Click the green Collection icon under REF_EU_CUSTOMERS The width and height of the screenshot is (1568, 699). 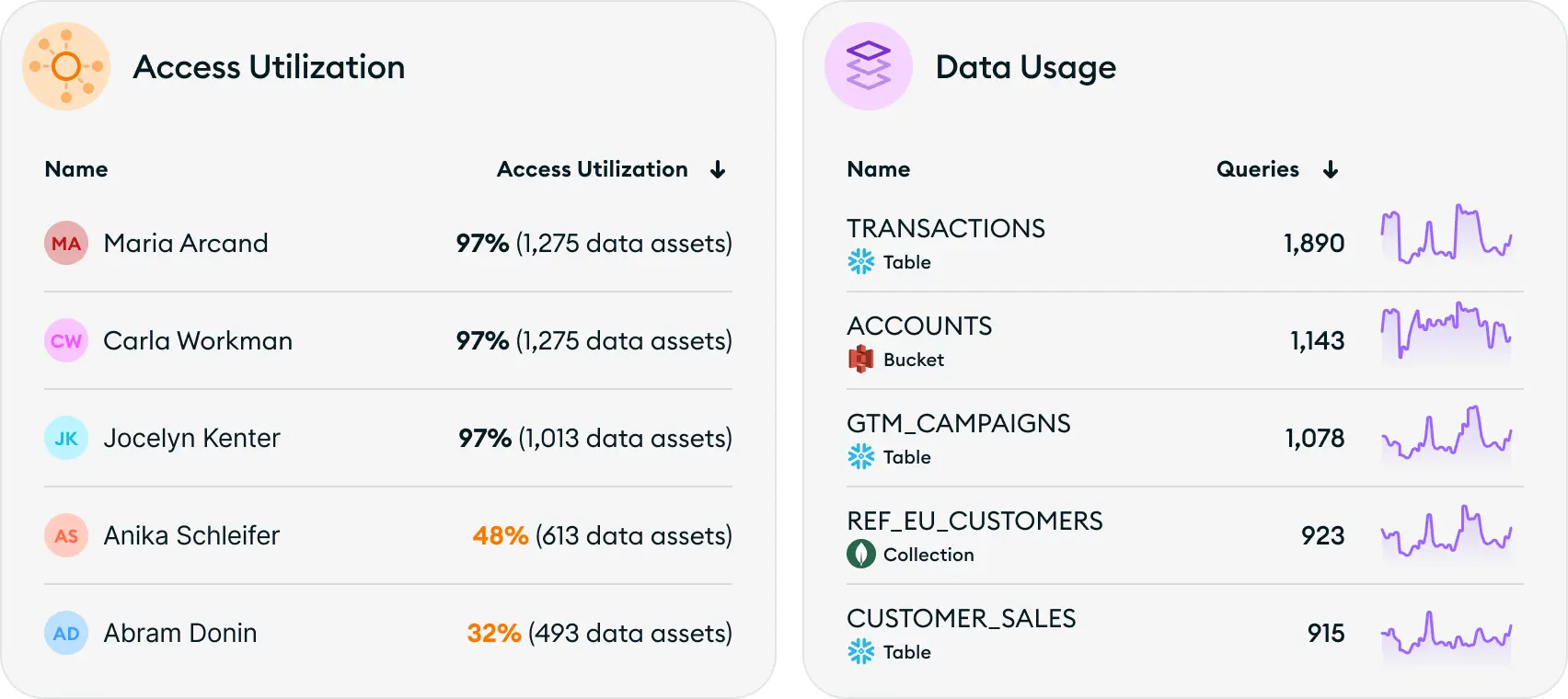[x=861, y=554]
